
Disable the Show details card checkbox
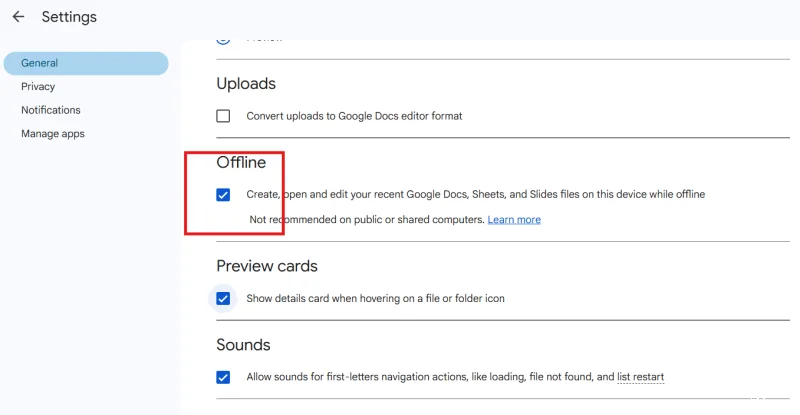[223, 298]
